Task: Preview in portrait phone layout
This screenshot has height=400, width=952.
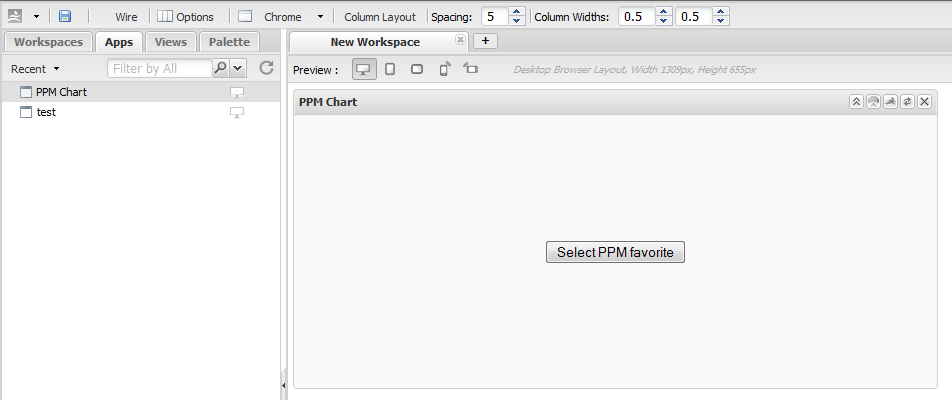Action: click(445, 69)
